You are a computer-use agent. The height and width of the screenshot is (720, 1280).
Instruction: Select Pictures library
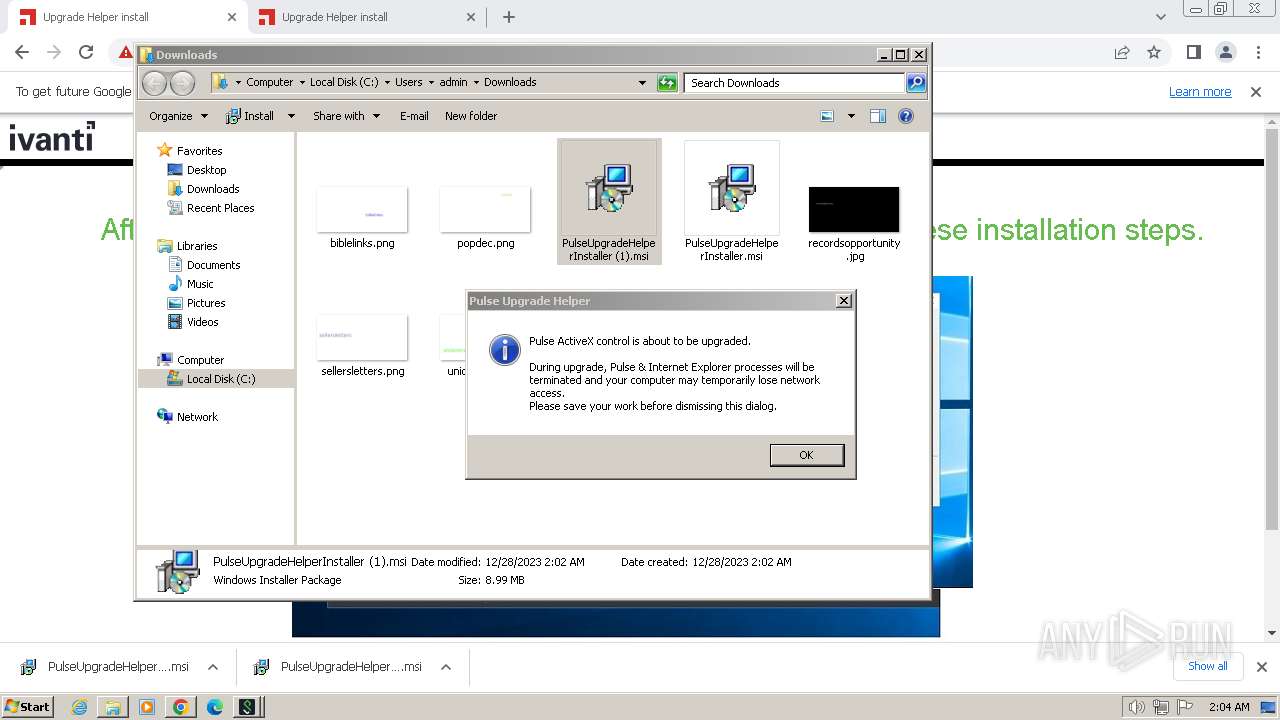[206, 303]
